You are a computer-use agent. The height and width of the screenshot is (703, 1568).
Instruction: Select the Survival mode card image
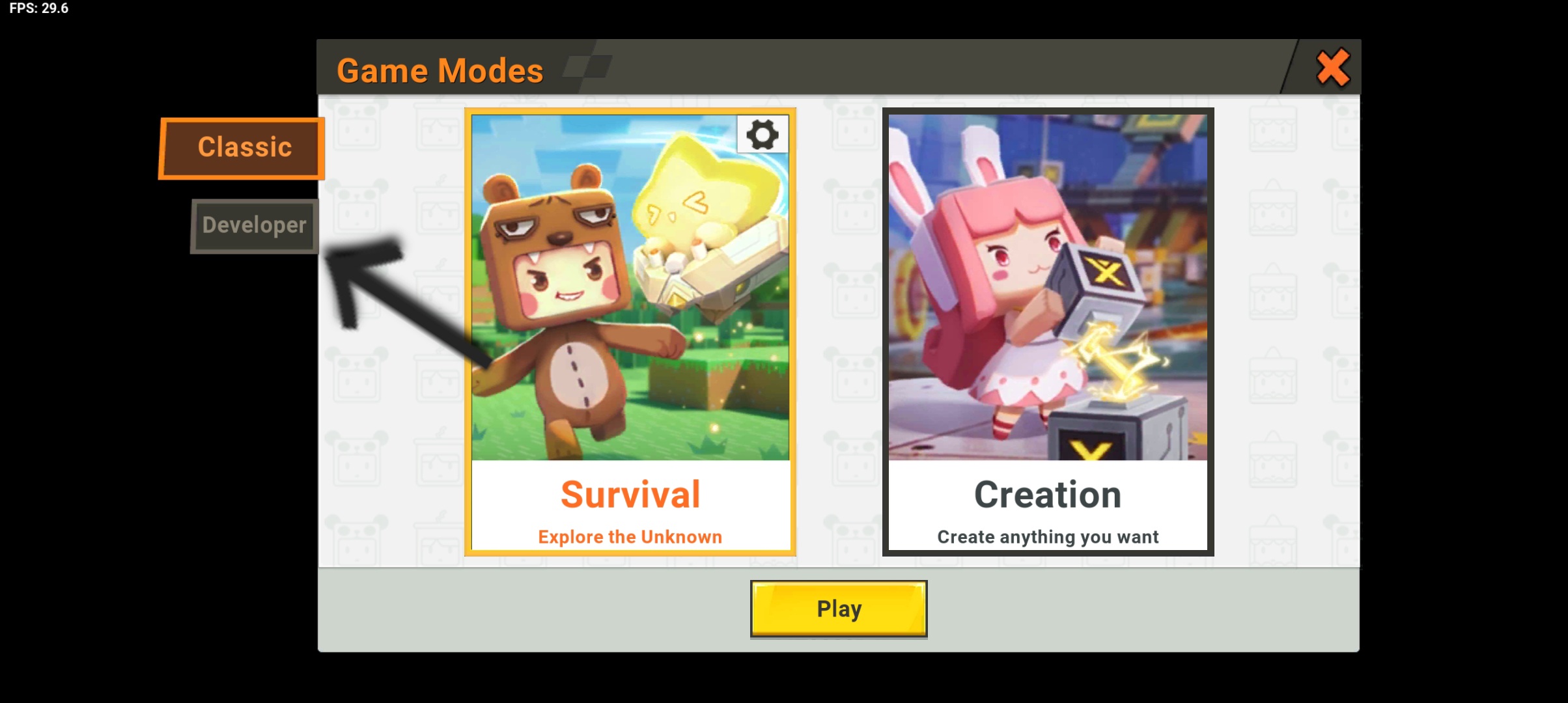tap(630, 287)
